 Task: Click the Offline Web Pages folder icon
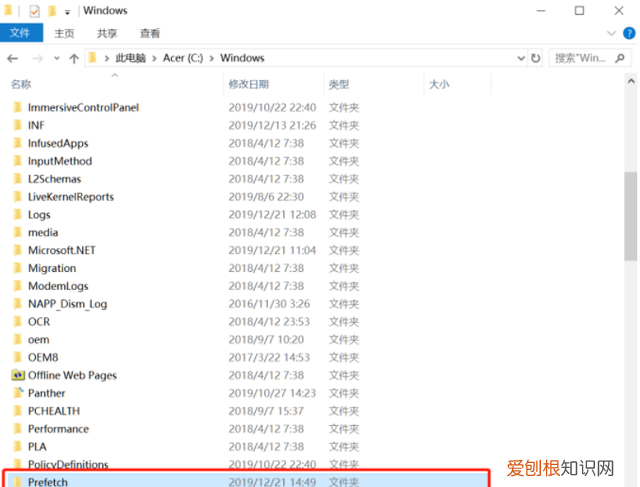(x=18, y=375)
